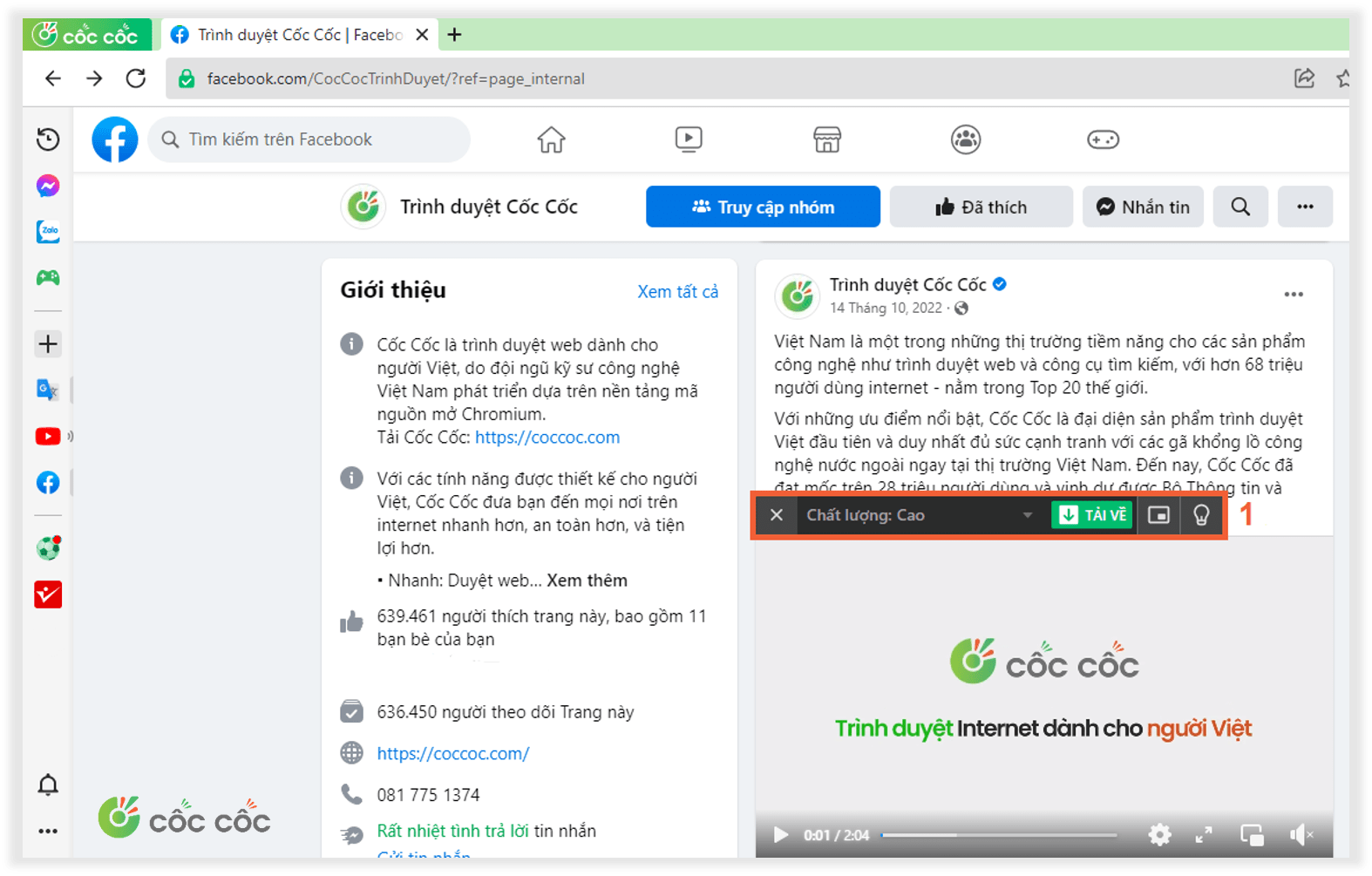
Task: Open the games panel in the sidebar
Action: point(48,278)
